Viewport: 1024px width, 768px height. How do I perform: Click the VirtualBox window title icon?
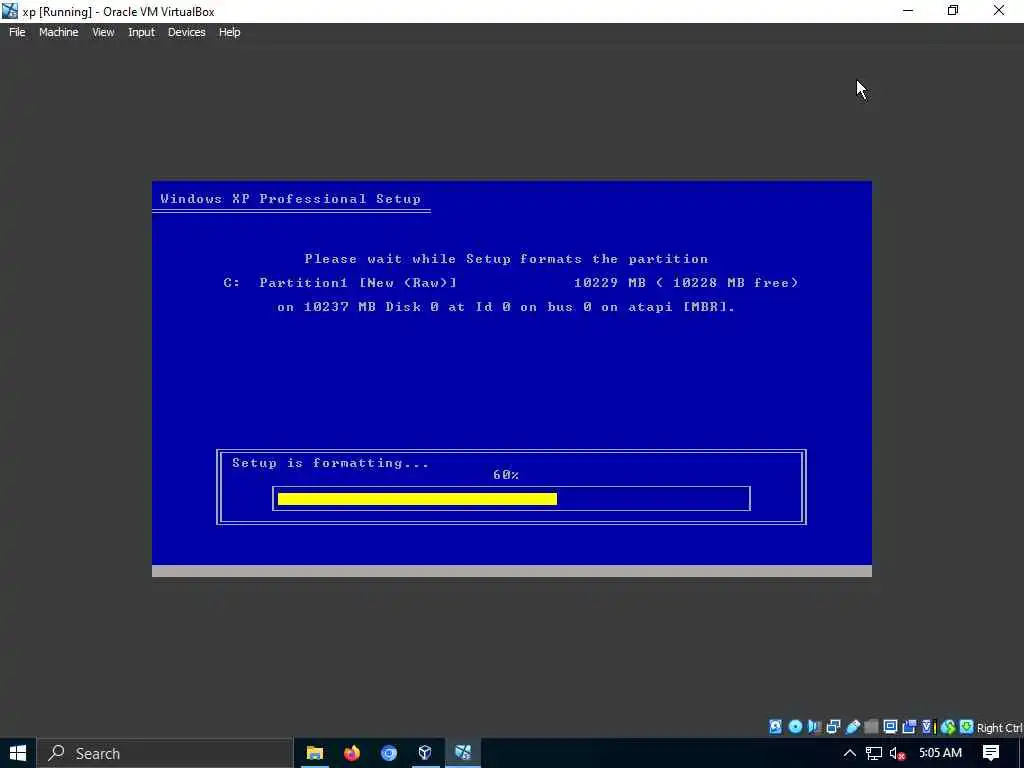(10, 11)
